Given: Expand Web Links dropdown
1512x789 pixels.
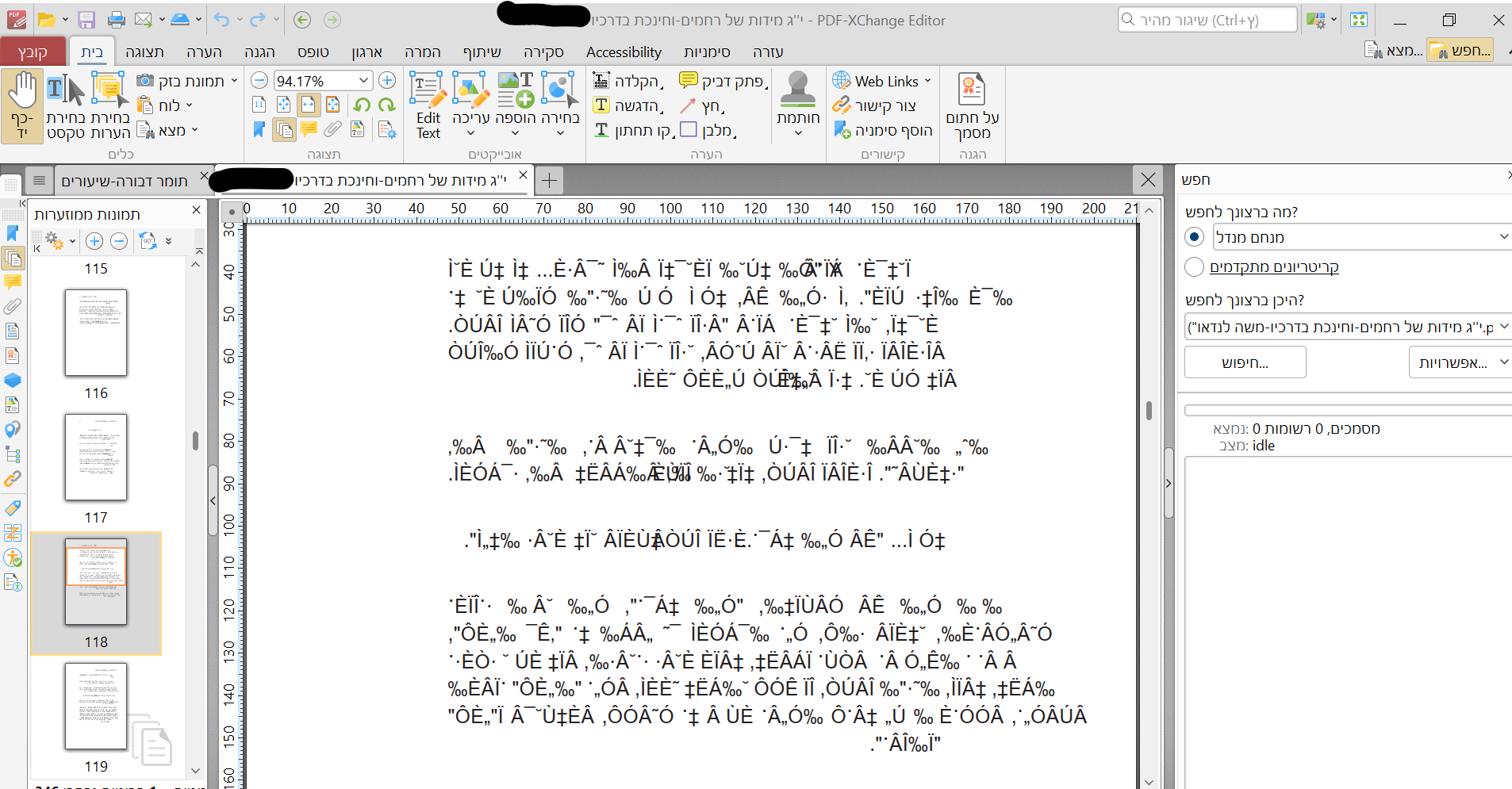Looking at the screenshot, I should [x=927, y=81].
